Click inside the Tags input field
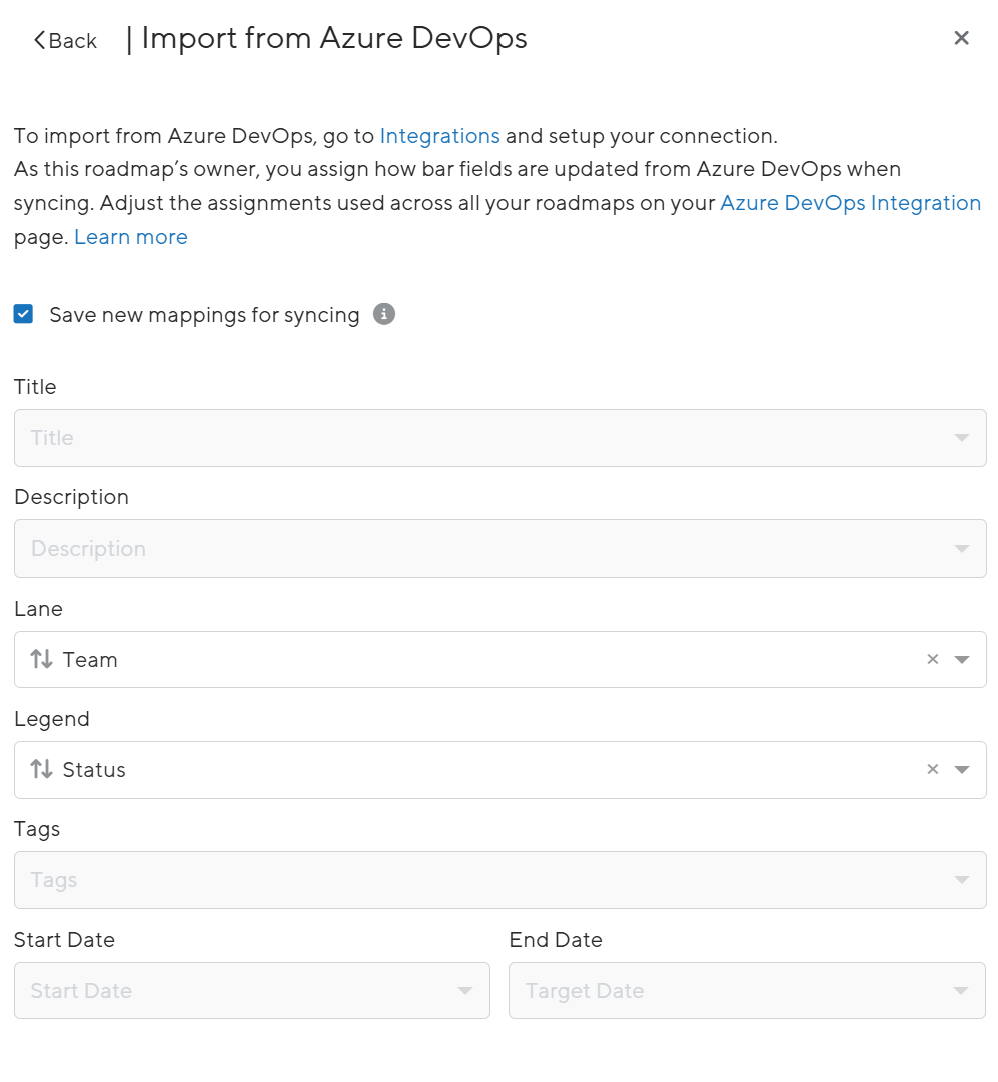The image size is (998, 1082). click(400, 880)
